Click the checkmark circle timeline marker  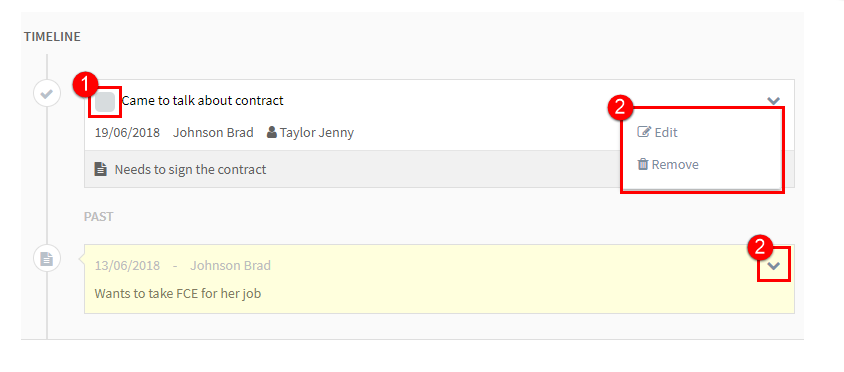(x=47, y=94)
